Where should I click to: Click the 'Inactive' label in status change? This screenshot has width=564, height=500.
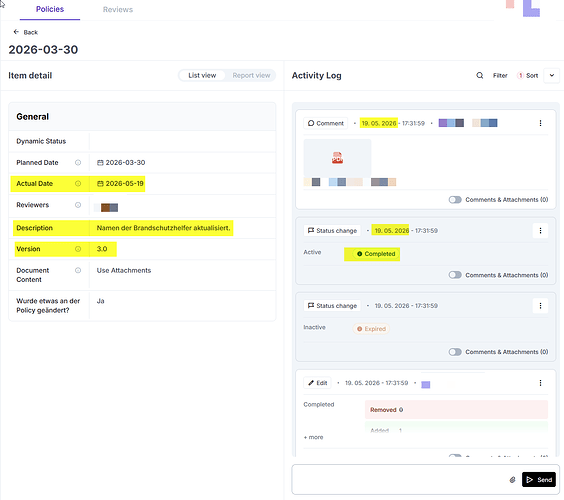(x=314, y=327)
